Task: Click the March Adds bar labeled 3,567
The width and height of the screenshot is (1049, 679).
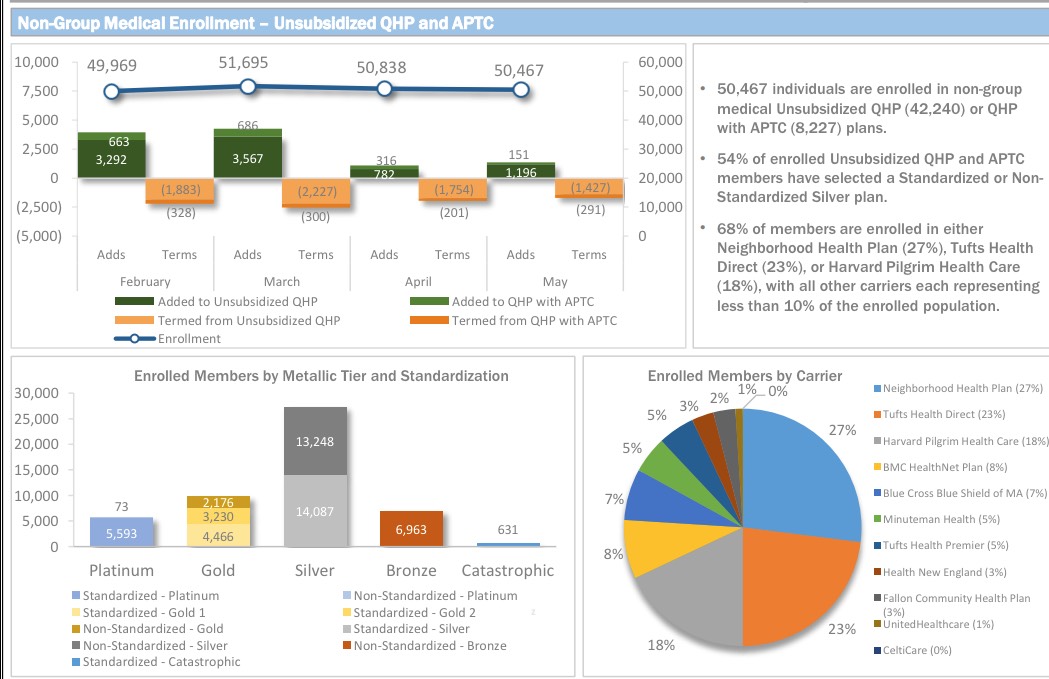Action: click(x=247, y=158)
